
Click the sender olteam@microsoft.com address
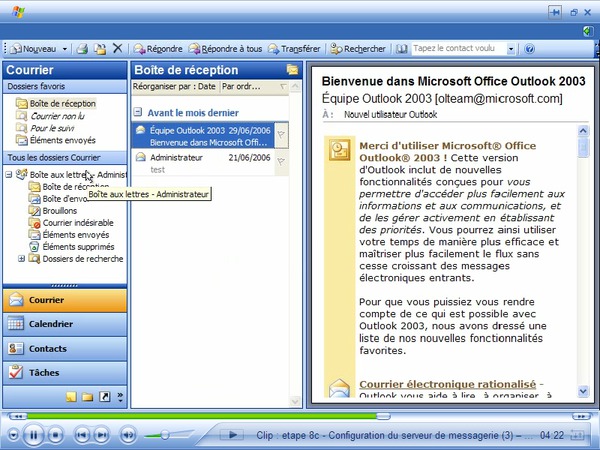pos(499,99)
